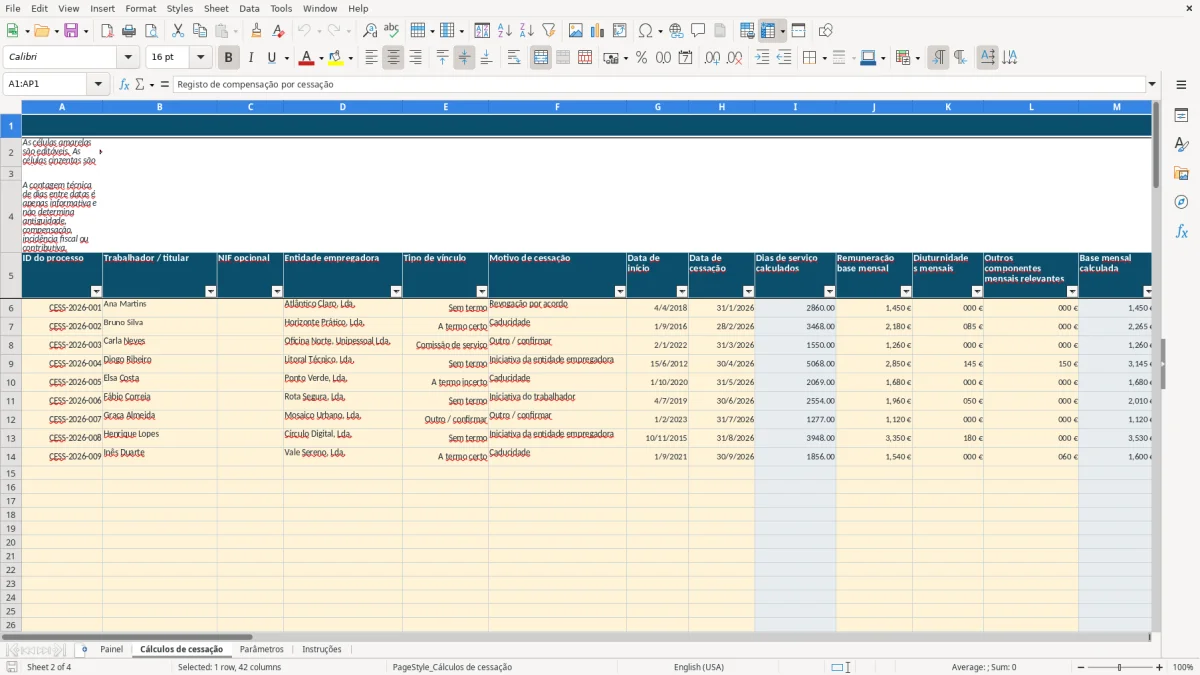Sort ascending with A-Z icon
The width and height of the screenshot is (1200, 675).
tap(505, 31)
